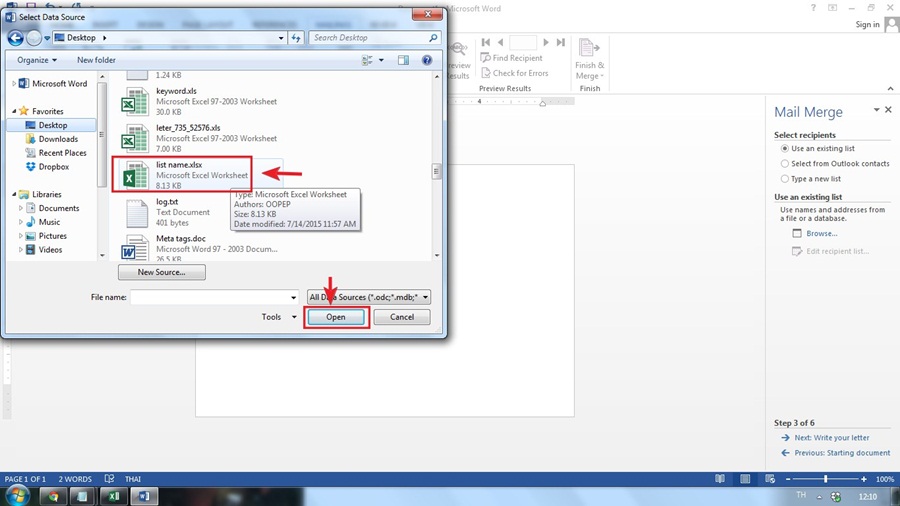900x506 pixels.
Task: Click 'Previous: Starting document' link
Action: [x=842, y=453]
